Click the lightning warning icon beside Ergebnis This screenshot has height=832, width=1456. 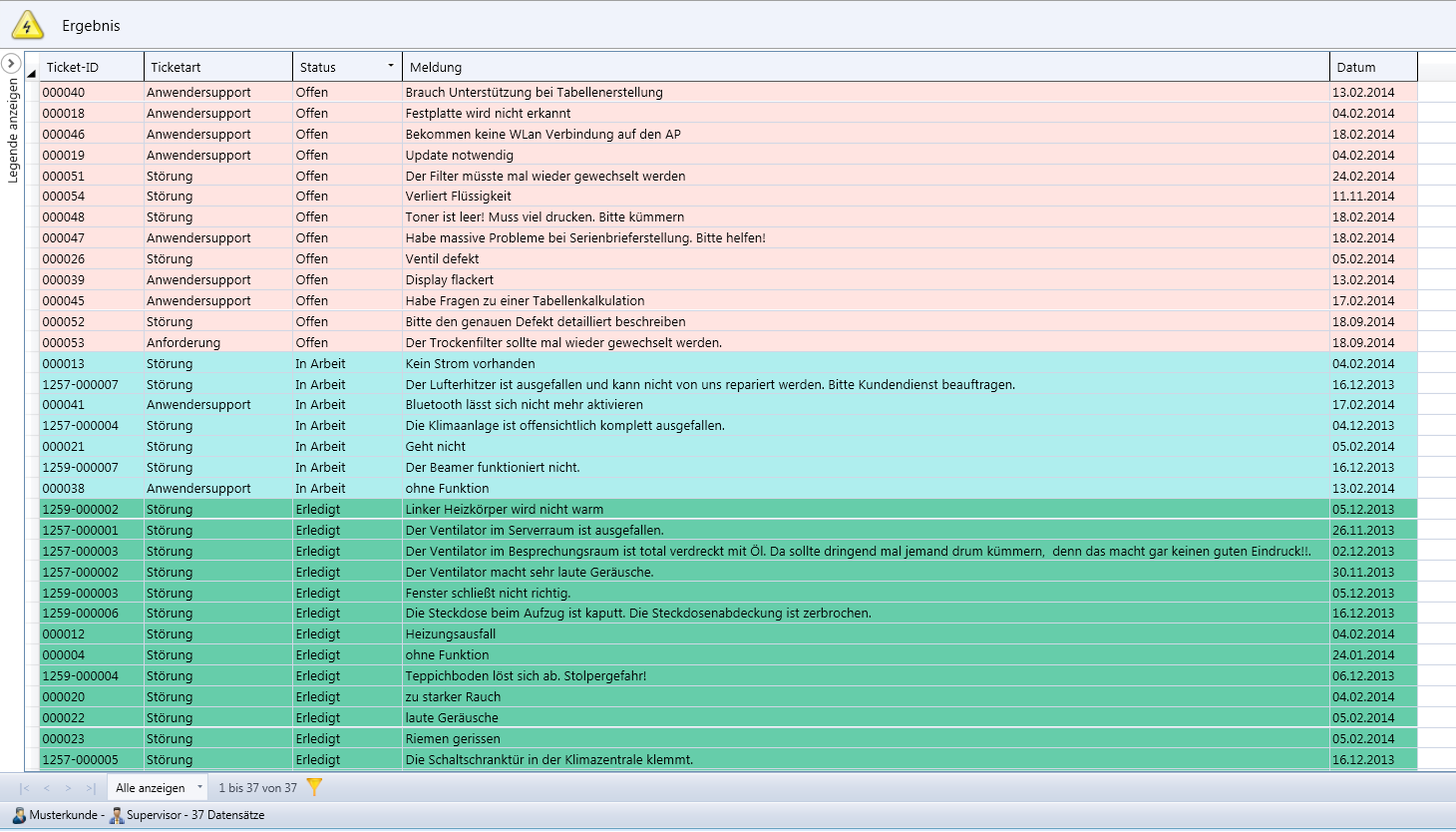(27, 25)
